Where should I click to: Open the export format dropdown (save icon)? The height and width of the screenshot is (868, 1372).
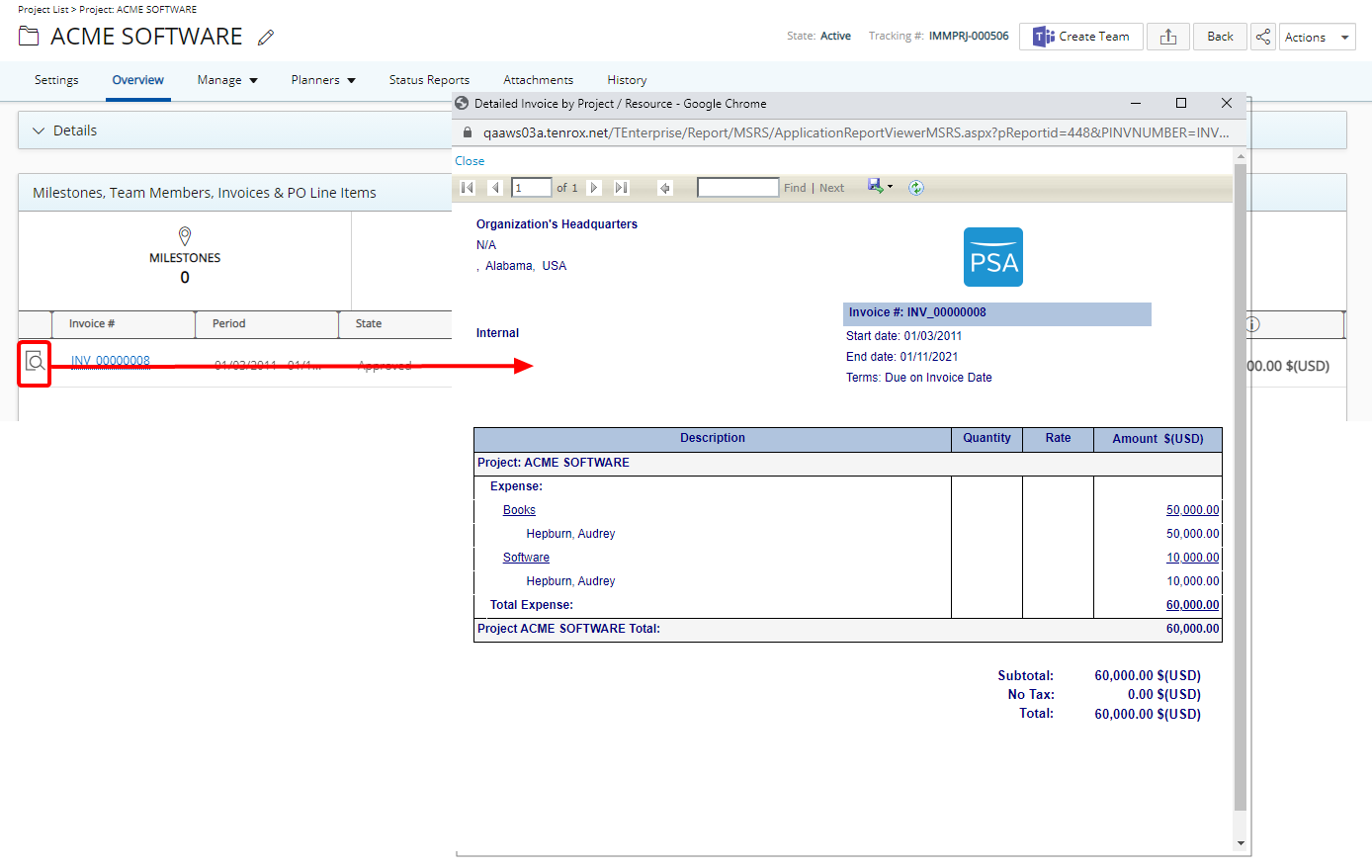tap(880, 186)
